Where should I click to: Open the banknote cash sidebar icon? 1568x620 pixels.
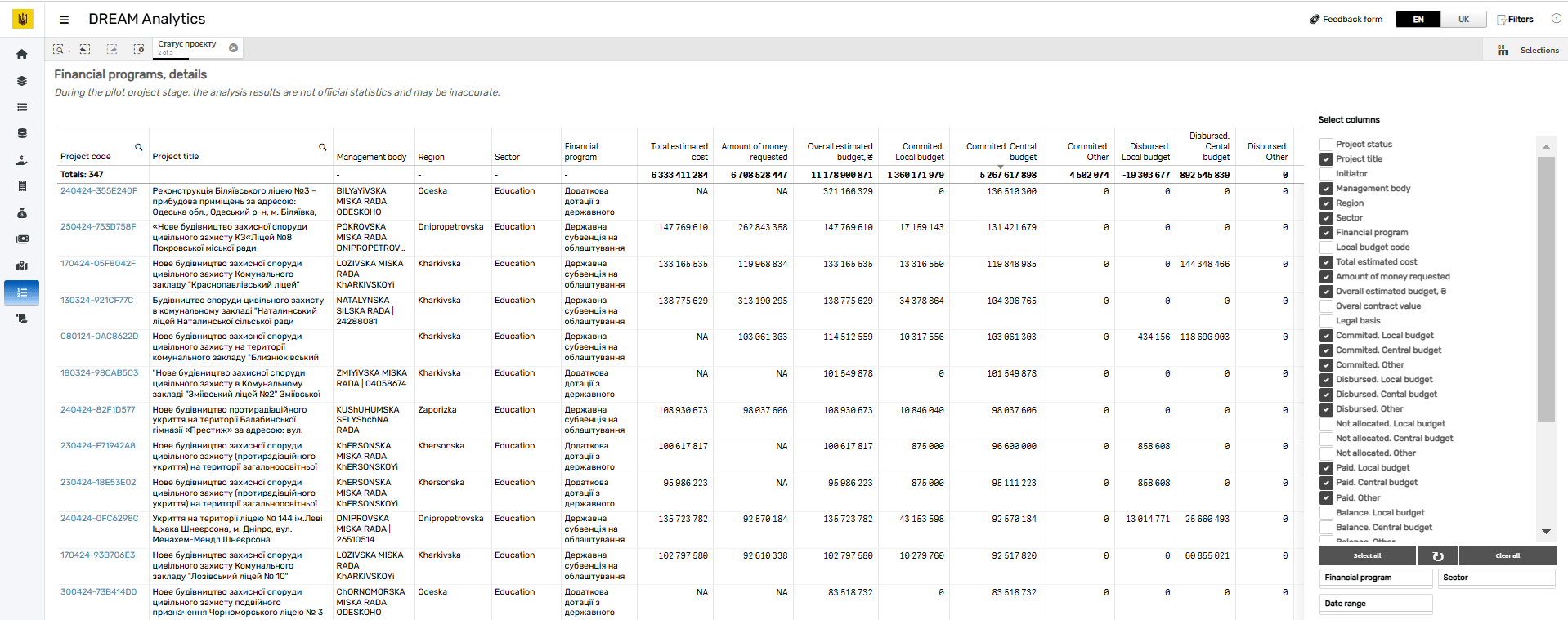tap(22, 239)
